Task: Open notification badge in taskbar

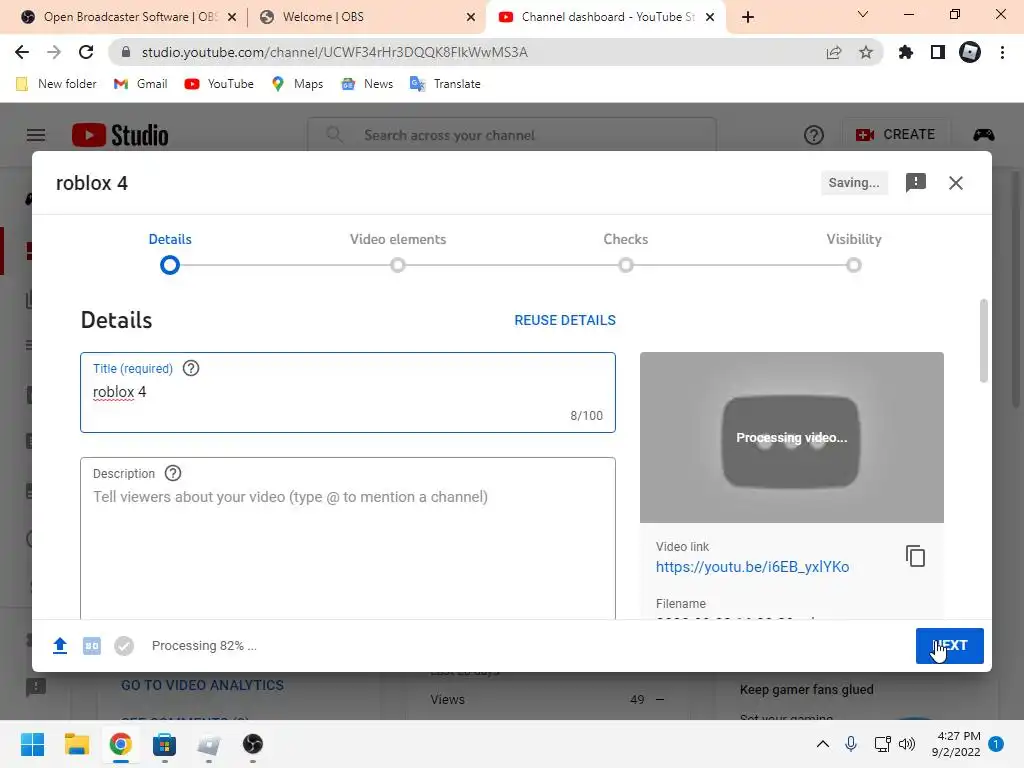Action: click(x=996, y=744)
